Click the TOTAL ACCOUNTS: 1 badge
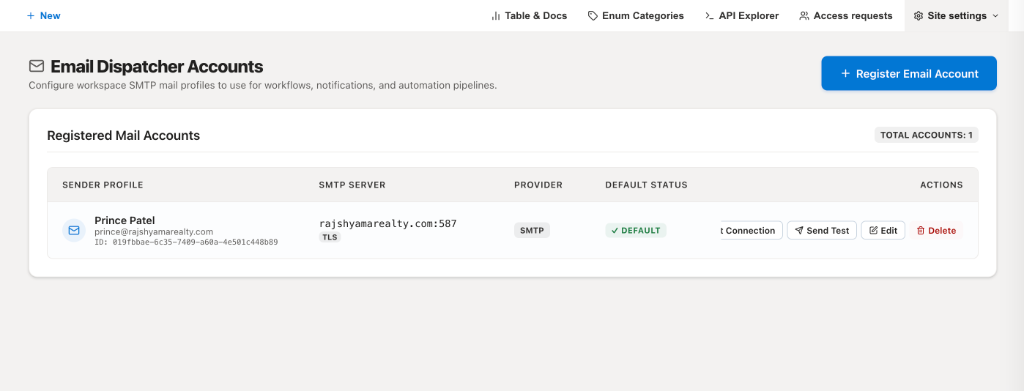Image resolution: width=1024 pixels, height=391 pixels. click(x=926, y=135)
